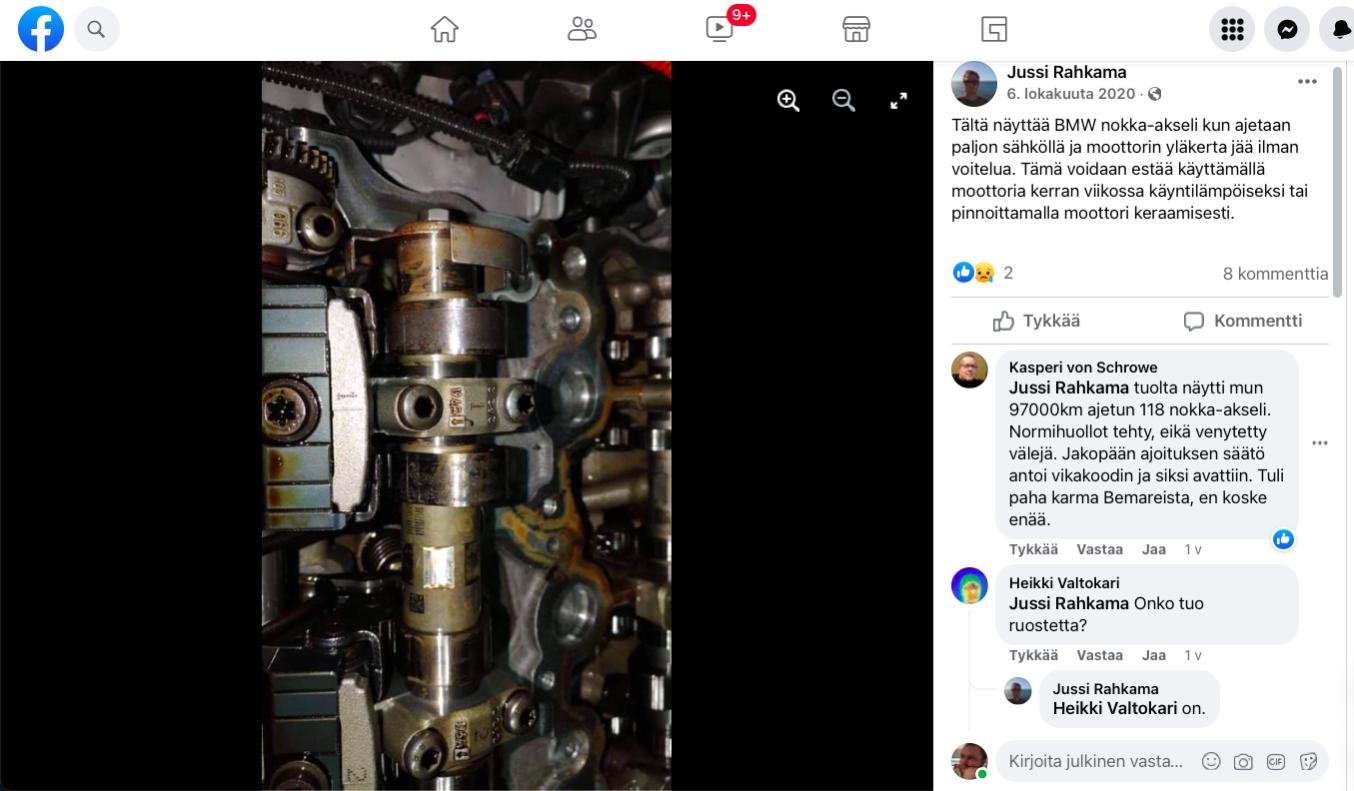Open the Facebook search icon
The image size is (1354, 791).
tap(96, 30)
